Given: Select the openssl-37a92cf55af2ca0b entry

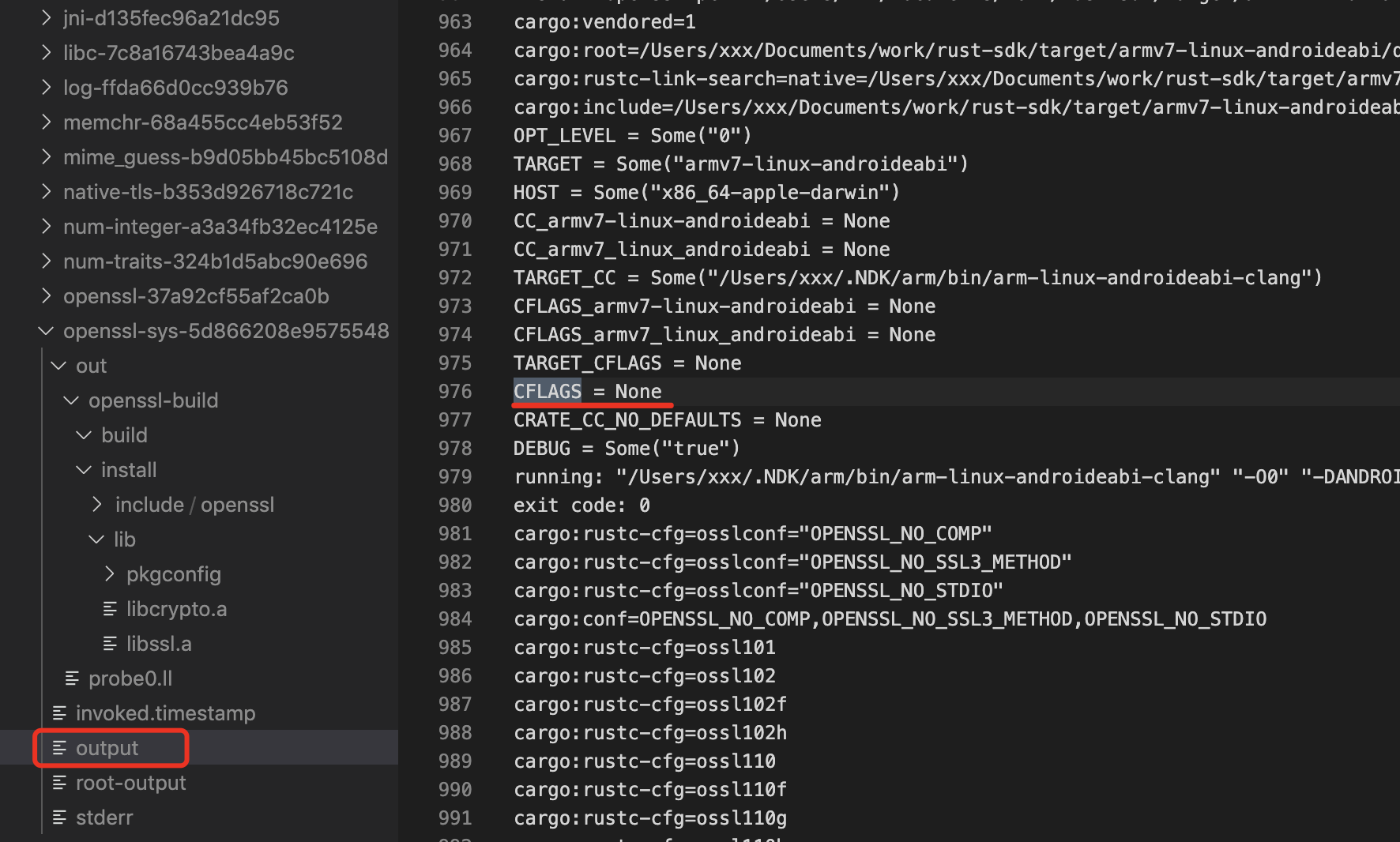Looking at the screenshot, I should tap(195, 295).
